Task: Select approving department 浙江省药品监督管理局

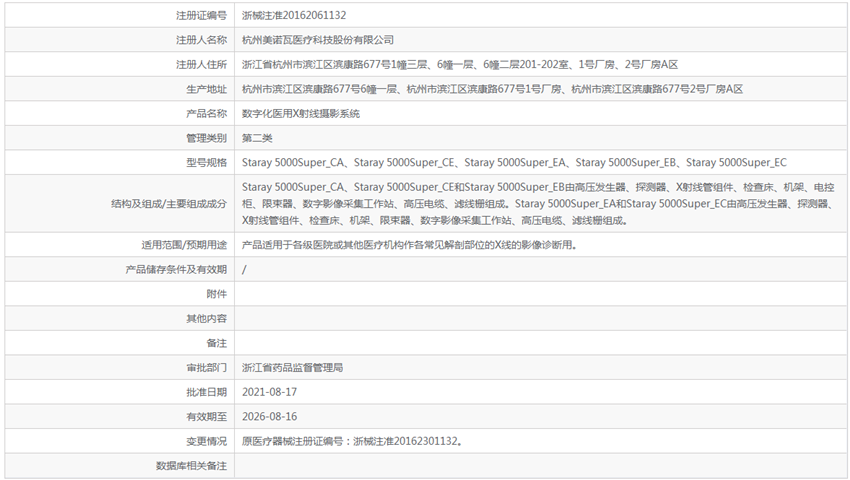Action: pyautogui.click(x=292, y=368)
